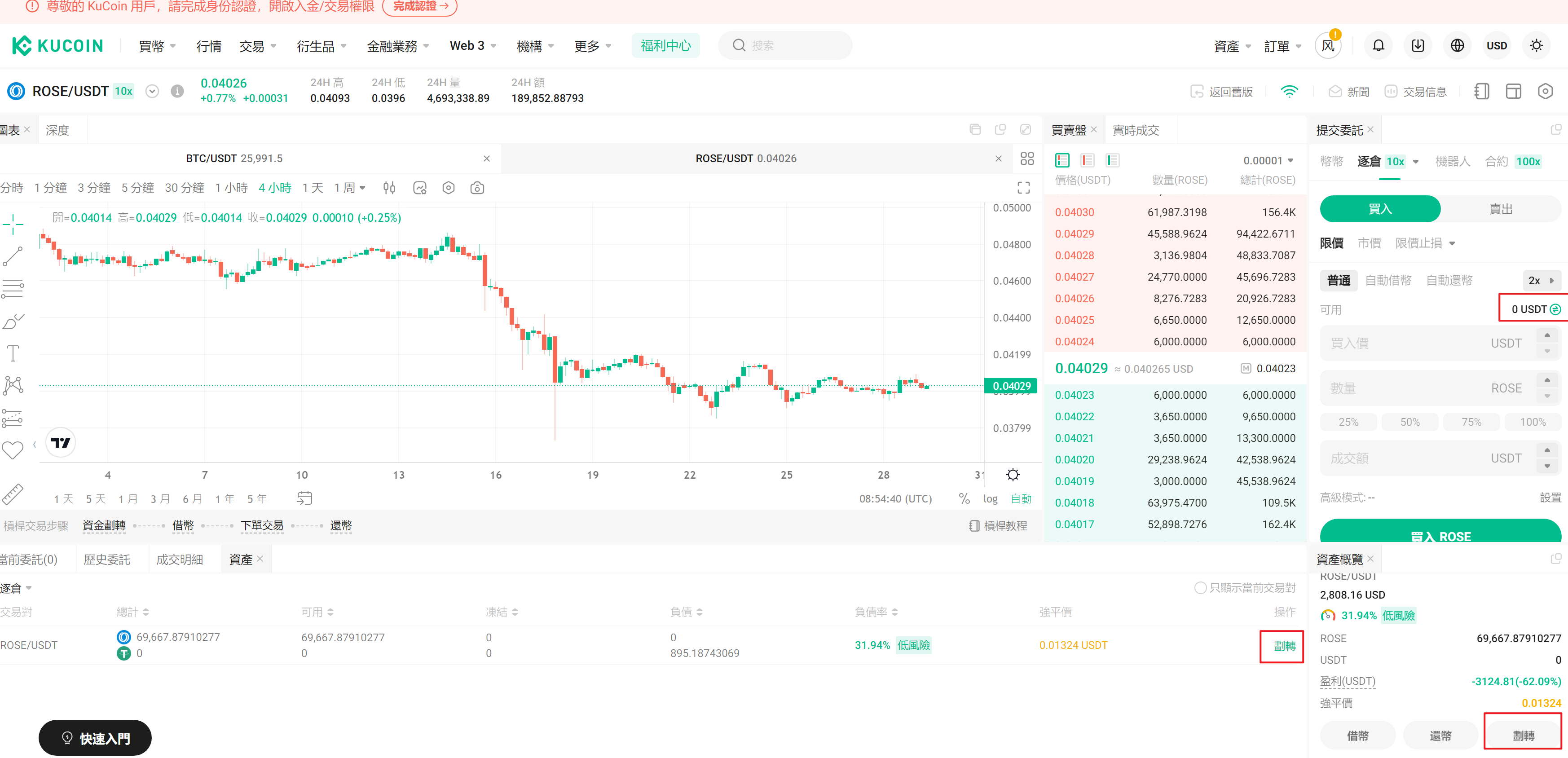Select the 幣幣 spot trading tab
The height and width of the screenshot is (758, 1568).
[x=1331, y=161]
